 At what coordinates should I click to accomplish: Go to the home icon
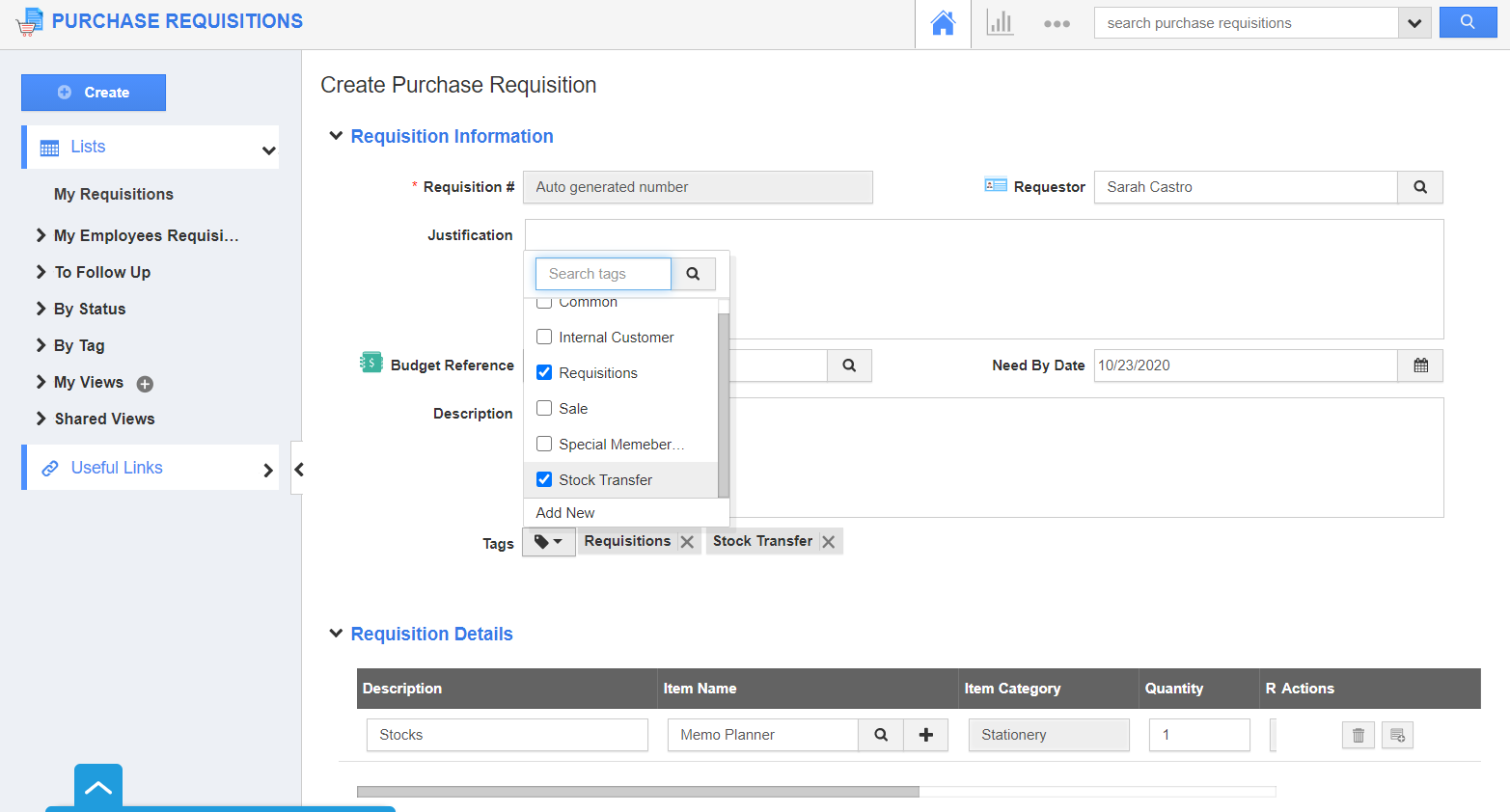(x=943, y=23)
